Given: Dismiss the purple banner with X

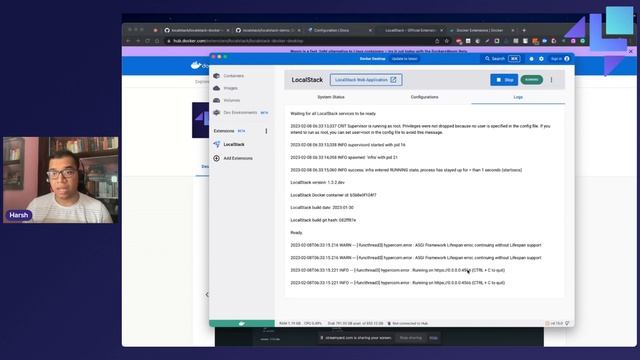Looking at the screenshot, I should [631, 51].
